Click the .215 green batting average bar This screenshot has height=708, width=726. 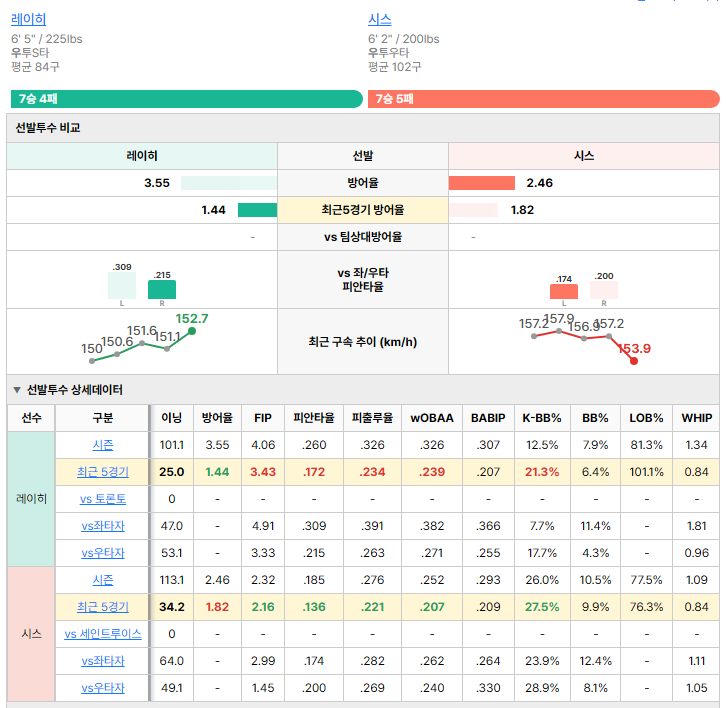[162, 289]
